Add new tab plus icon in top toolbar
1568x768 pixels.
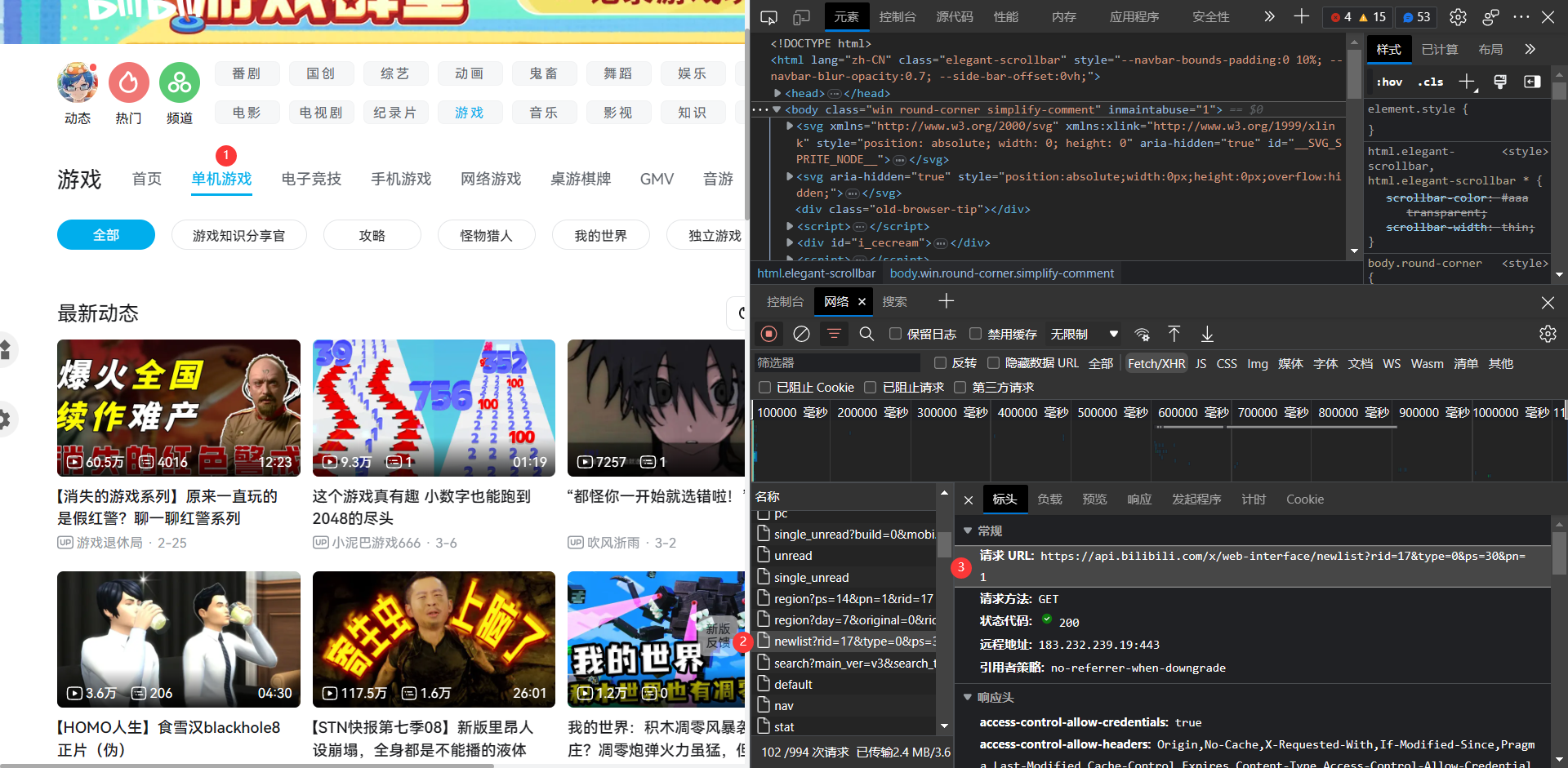click(1301, 16)
